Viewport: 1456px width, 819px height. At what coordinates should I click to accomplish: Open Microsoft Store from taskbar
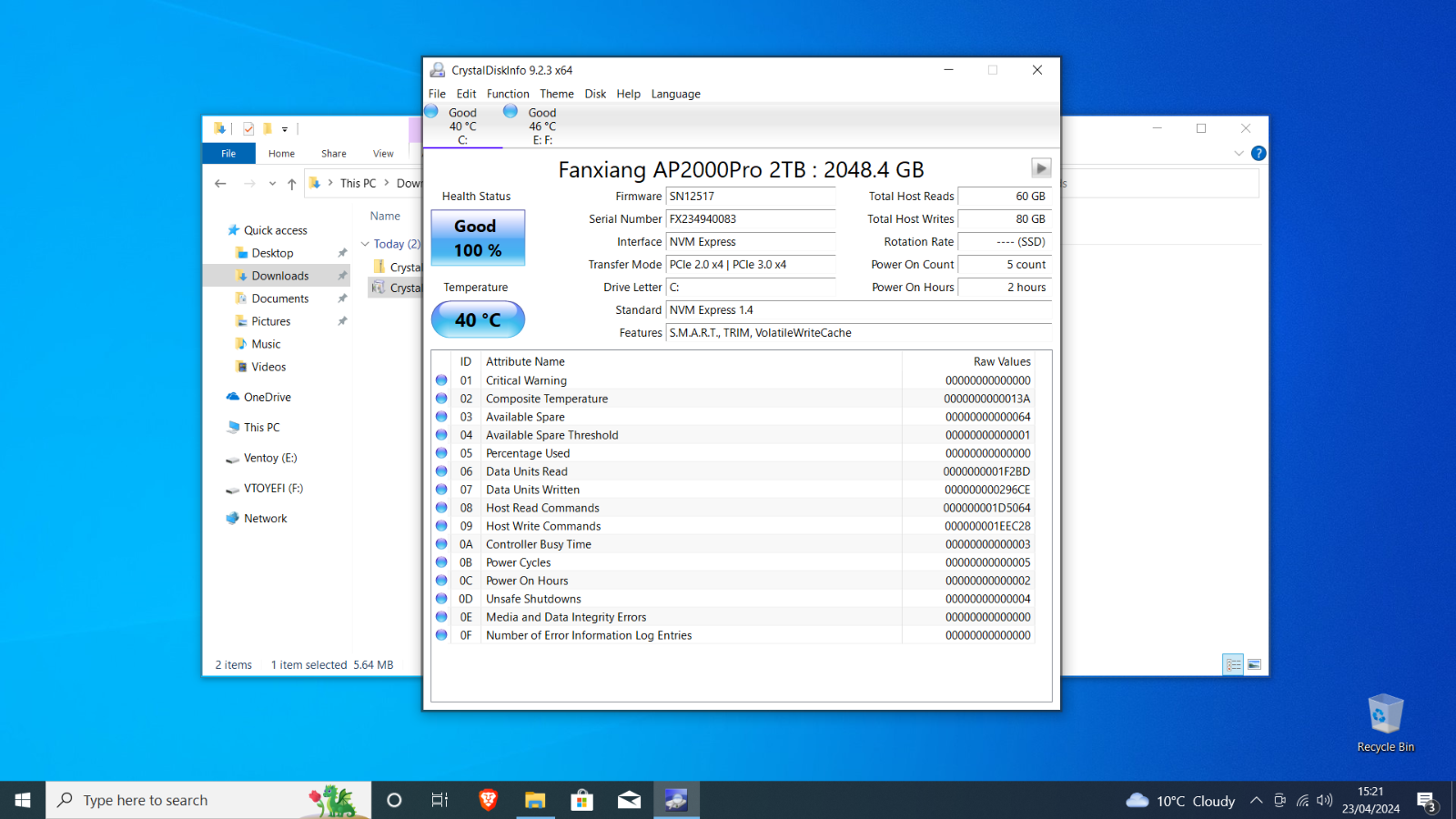click(582, 800)
